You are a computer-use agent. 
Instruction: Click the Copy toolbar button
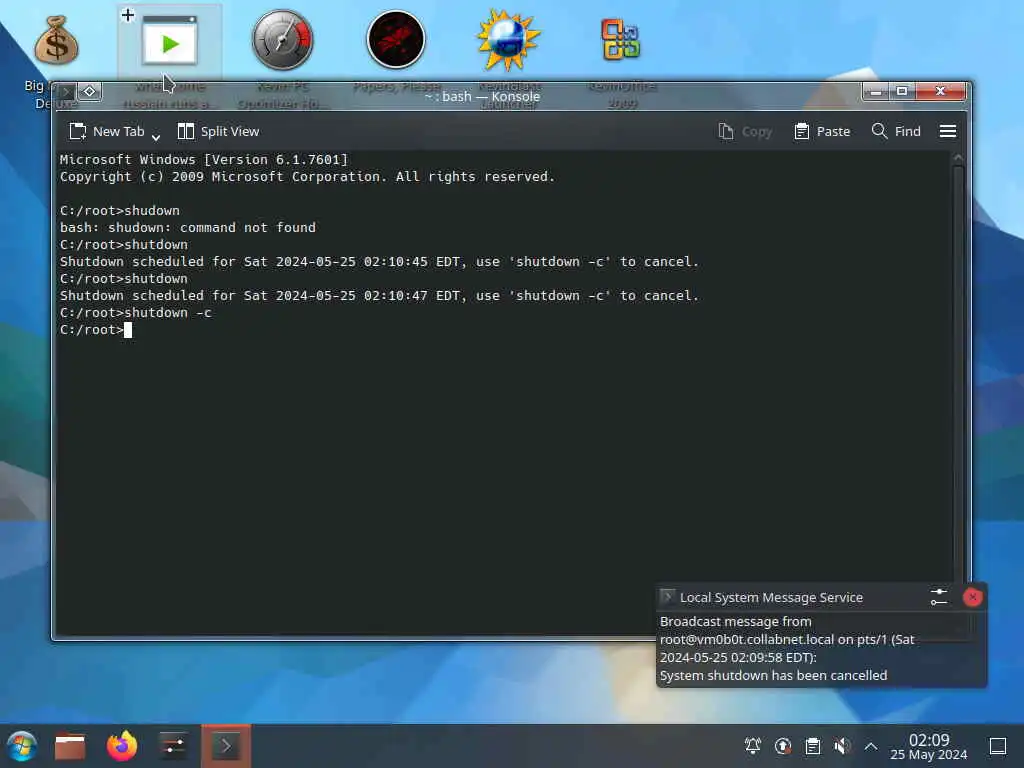pyautogui.click(x=745, y=131)
